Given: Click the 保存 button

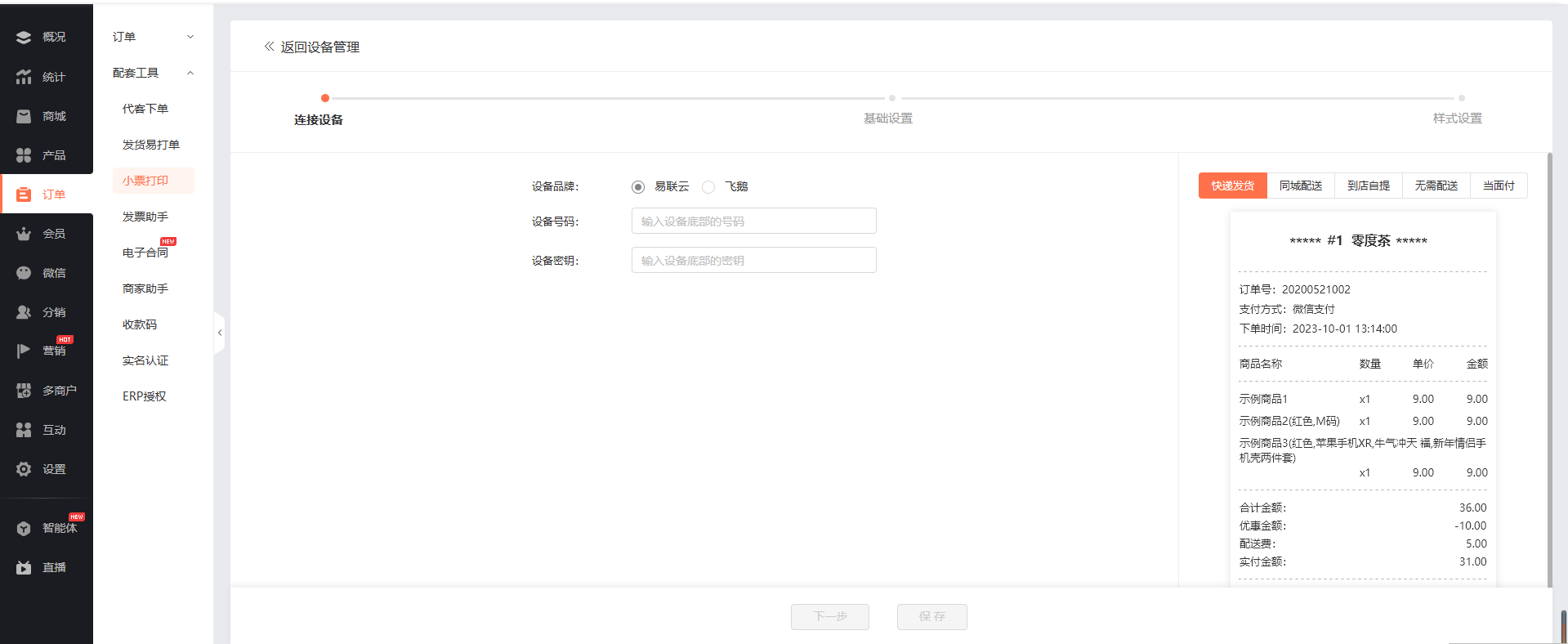Looking at the screenshot, I should [x=932, y=616].
